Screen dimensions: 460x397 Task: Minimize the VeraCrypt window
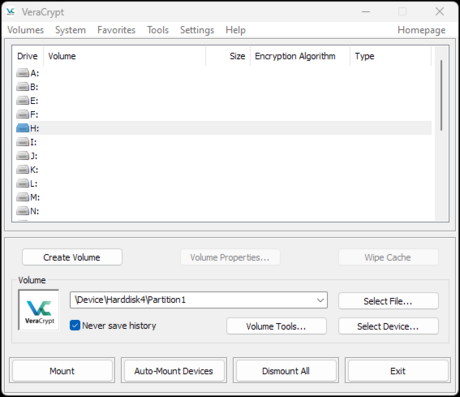point(366,12)
